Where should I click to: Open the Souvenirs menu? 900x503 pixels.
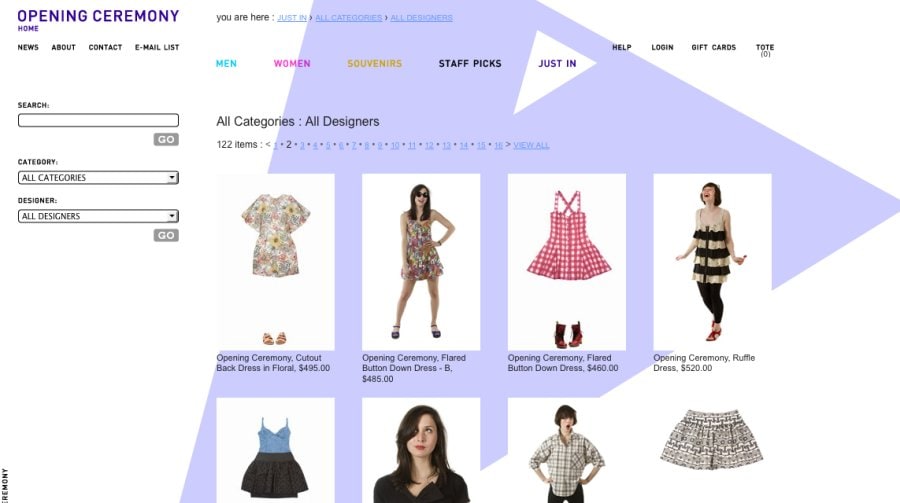[374, 64]
